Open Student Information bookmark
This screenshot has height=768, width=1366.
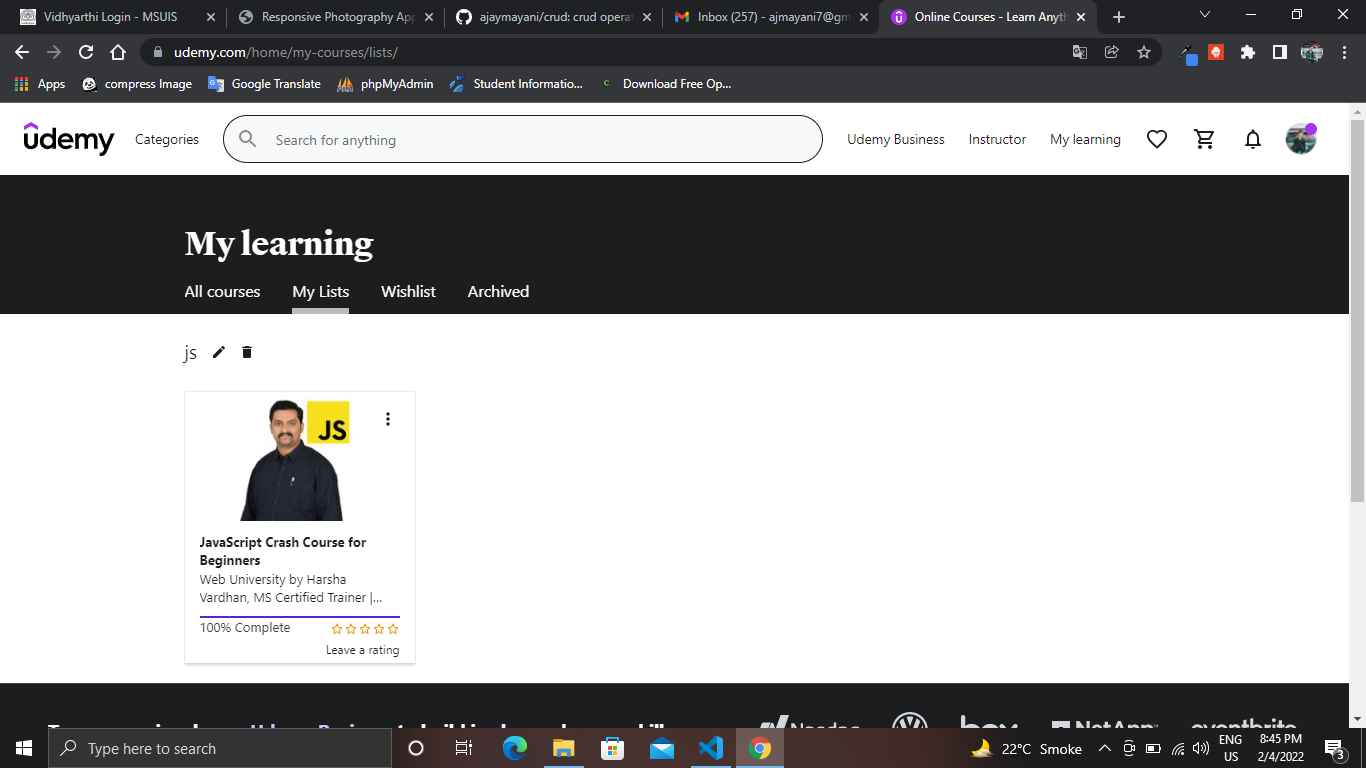click(x=516, y=84)
